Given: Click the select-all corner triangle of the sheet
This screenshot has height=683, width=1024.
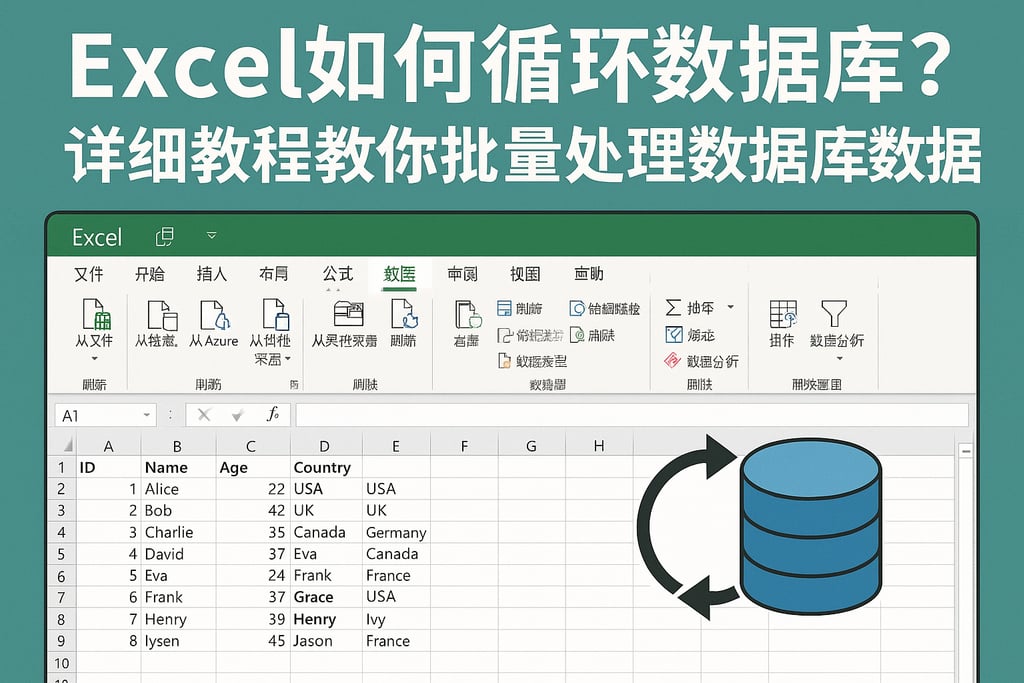Looking at the screenshot, I should click(67, 446).
